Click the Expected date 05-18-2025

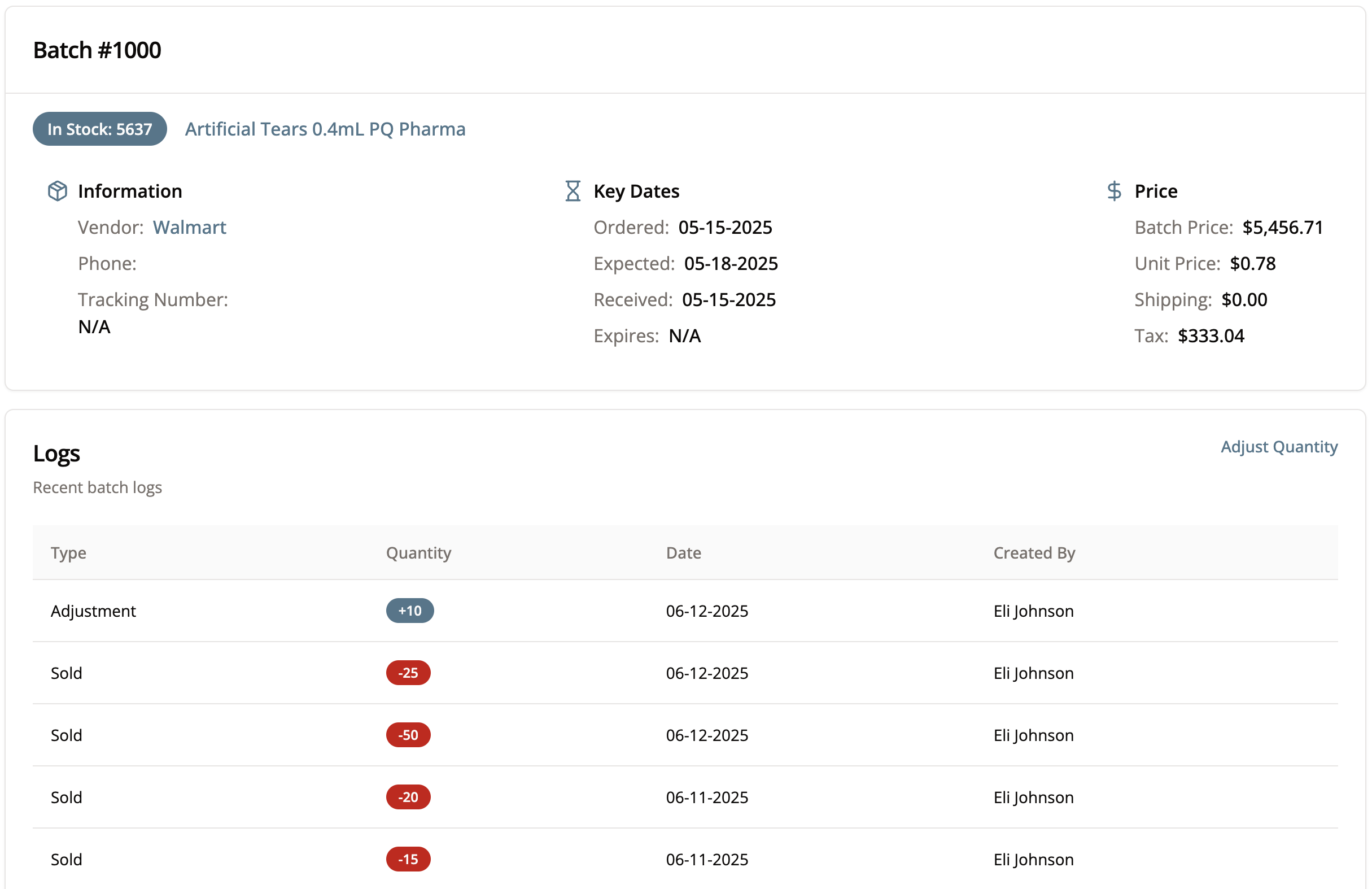click(731, 263)
